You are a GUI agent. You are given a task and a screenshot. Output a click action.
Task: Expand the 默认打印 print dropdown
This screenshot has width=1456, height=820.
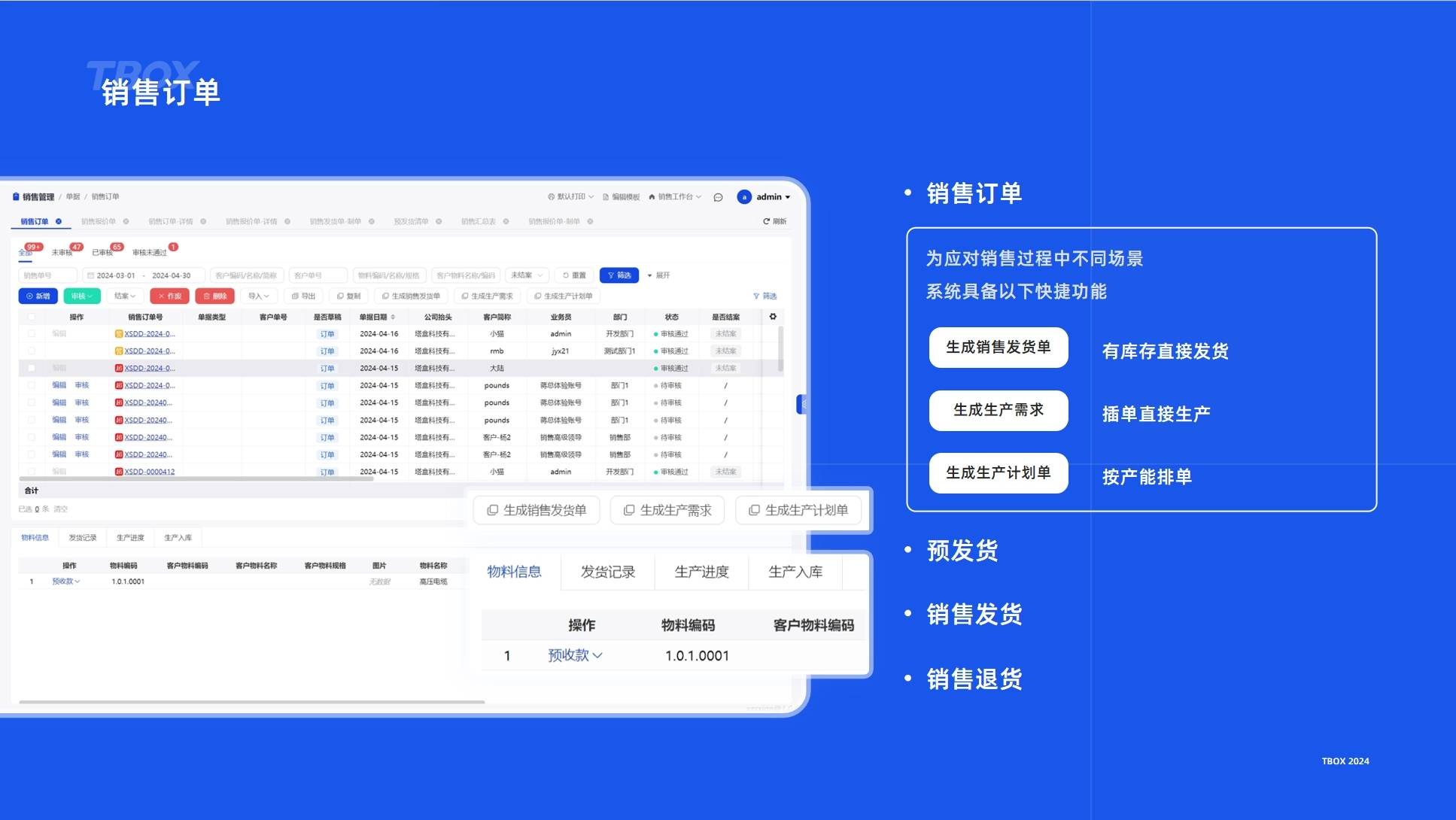570,197
